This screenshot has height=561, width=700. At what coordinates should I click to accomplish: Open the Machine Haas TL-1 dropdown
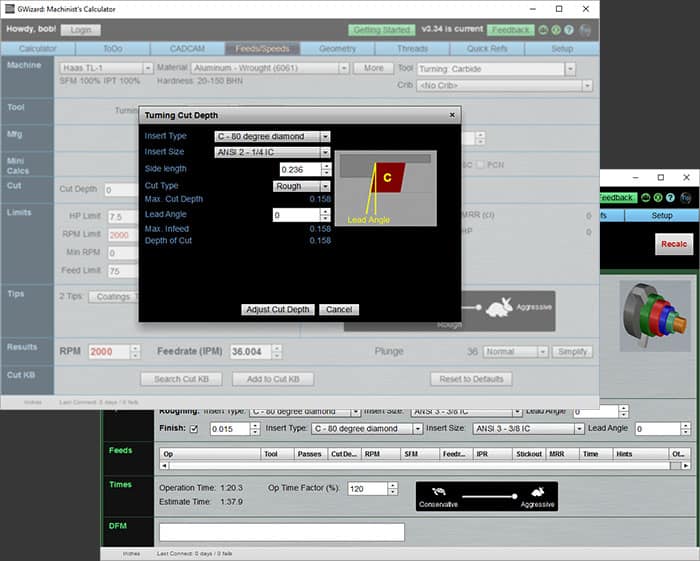click(148, 68)
